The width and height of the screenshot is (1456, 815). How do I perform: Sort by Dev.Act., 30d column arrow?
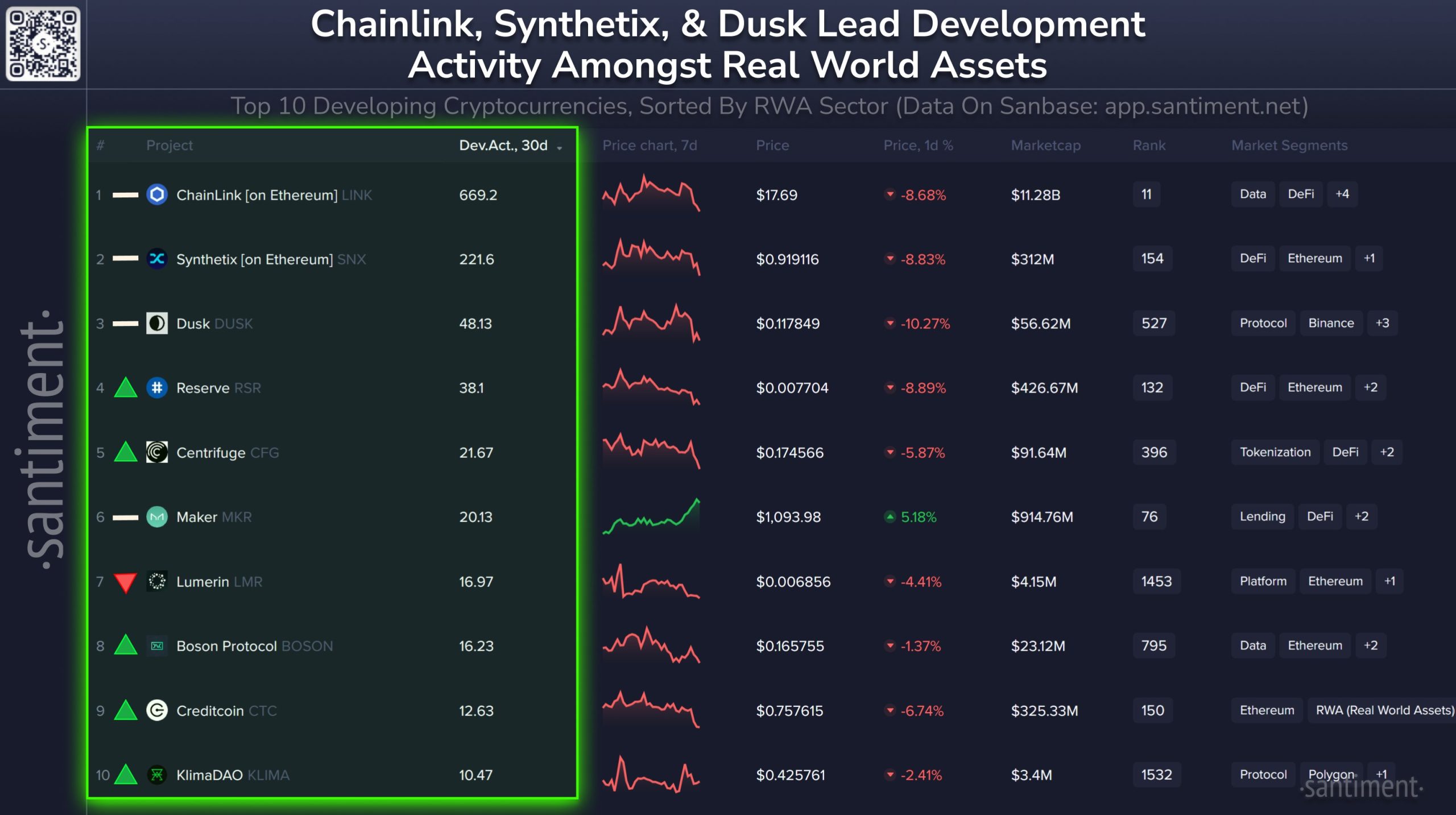(560, 148)
